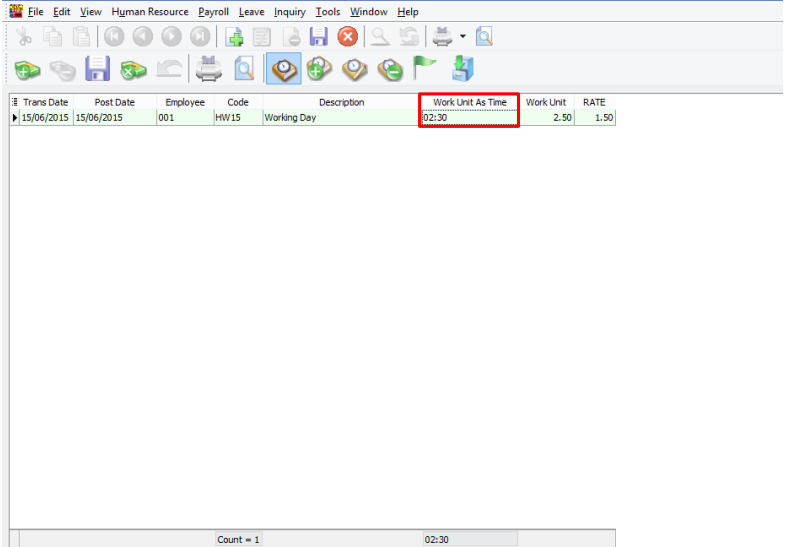786x547 pixels.
Task: Open the Inquiry menu
Action: [x=290, y=12]
